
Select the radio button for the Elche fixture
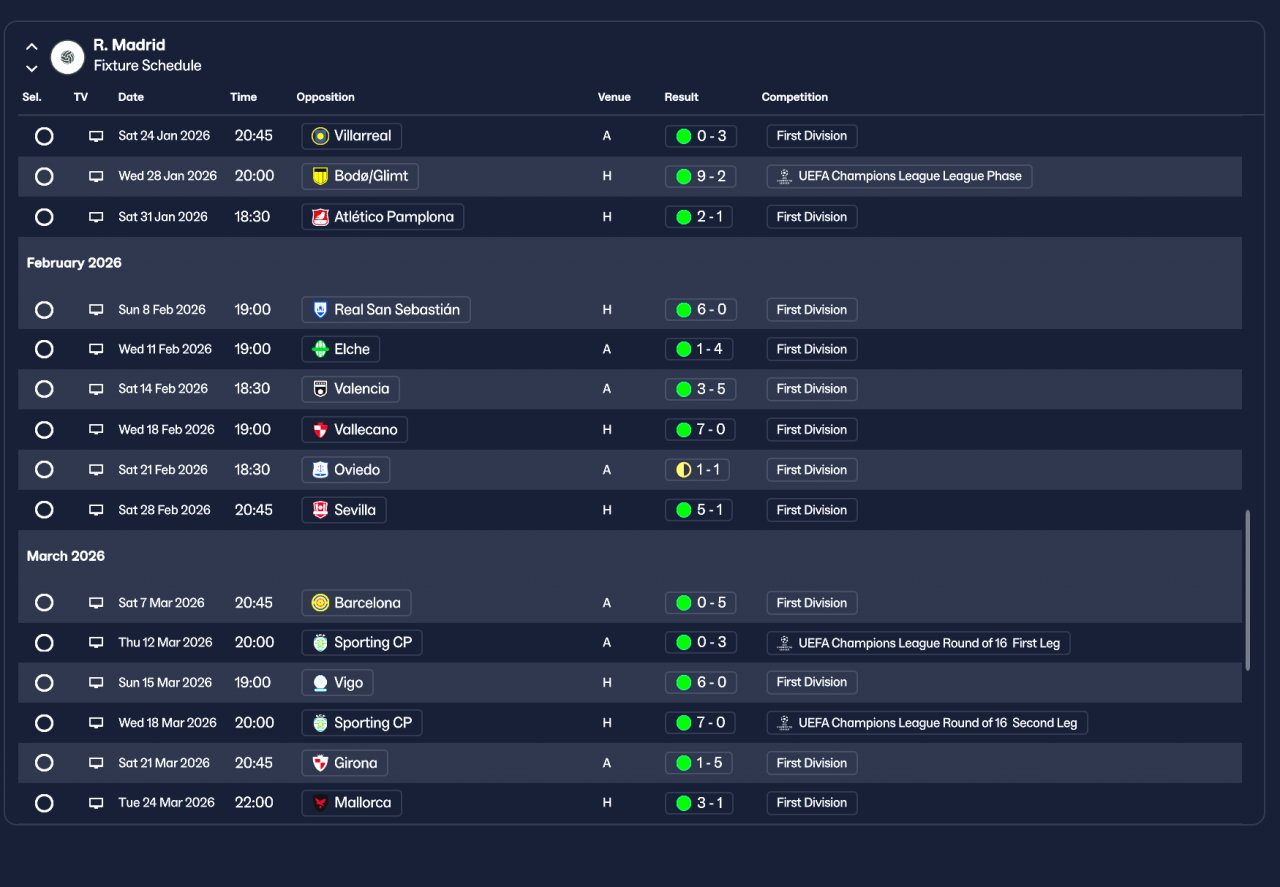click(44, 349)
